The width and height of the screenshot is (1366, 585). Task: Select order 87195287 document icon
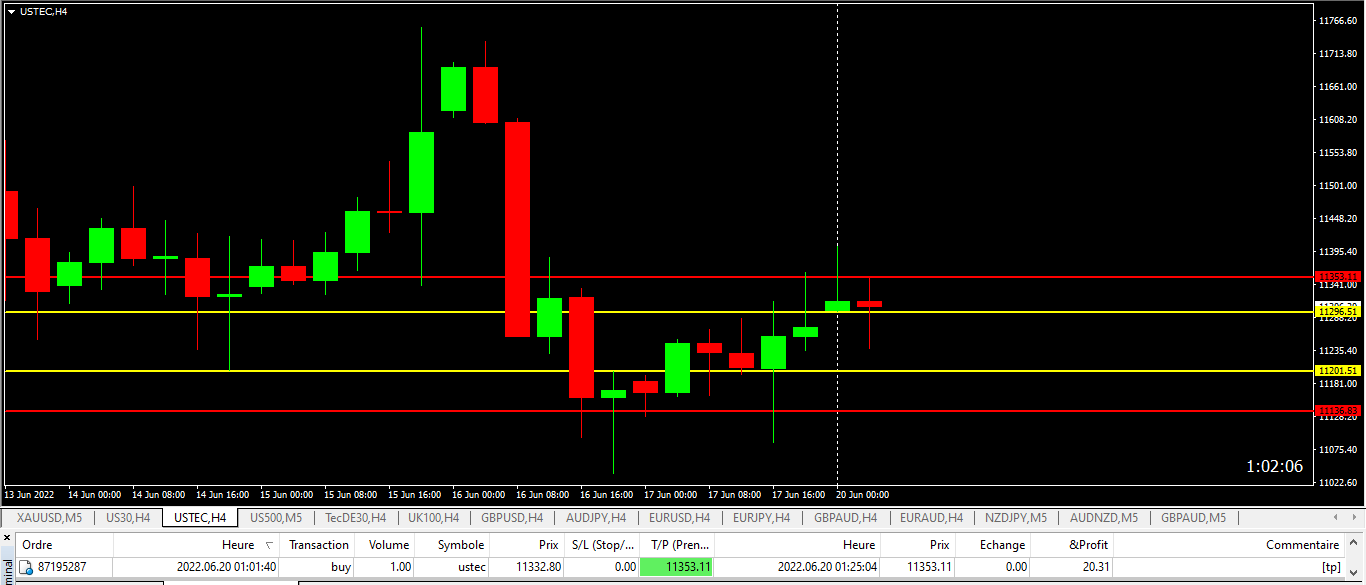[27, 567]
